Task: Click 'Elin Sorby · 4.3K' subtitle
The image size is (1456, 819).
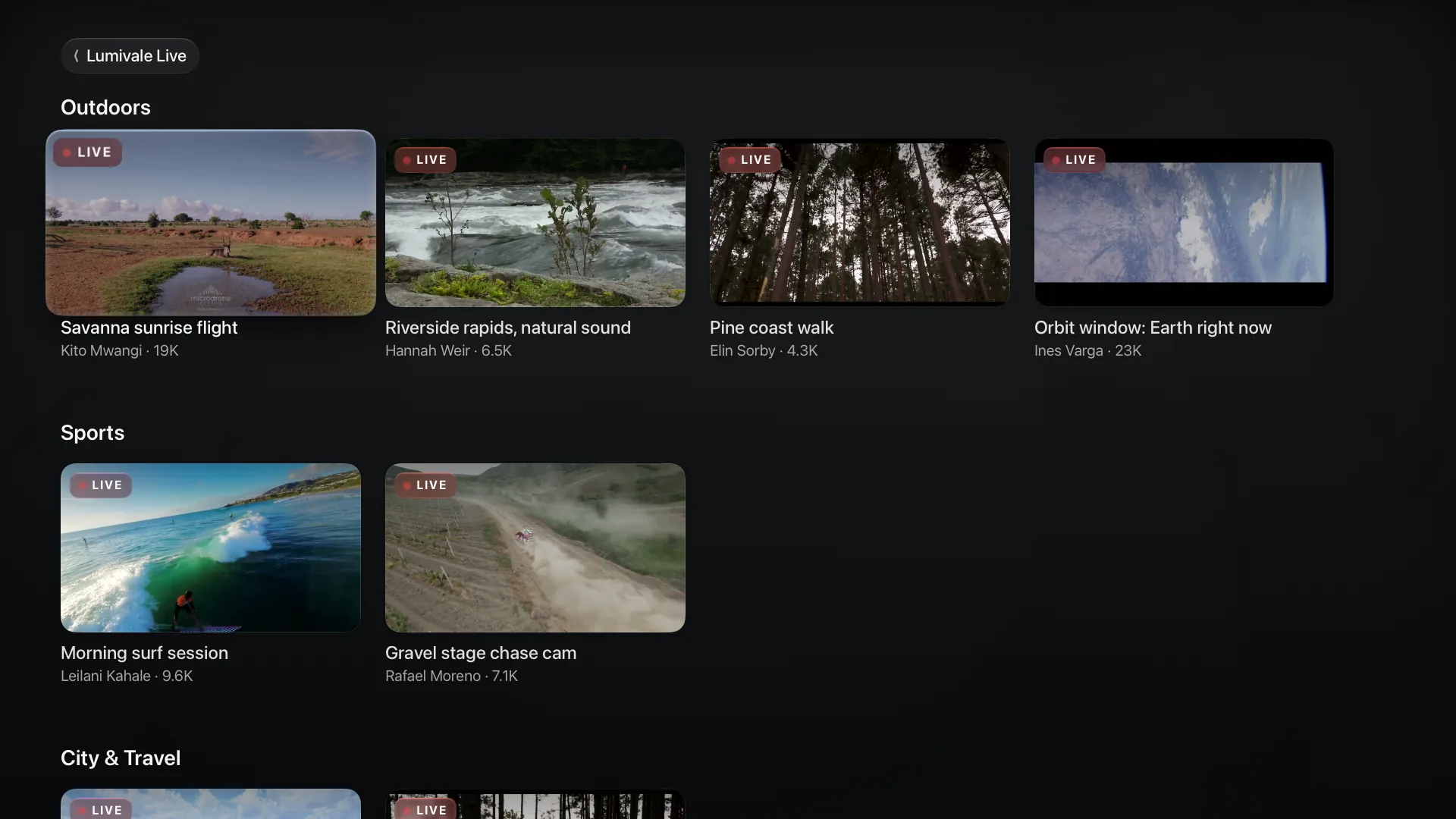Action: pyautogui.click(x=764, y=350)
